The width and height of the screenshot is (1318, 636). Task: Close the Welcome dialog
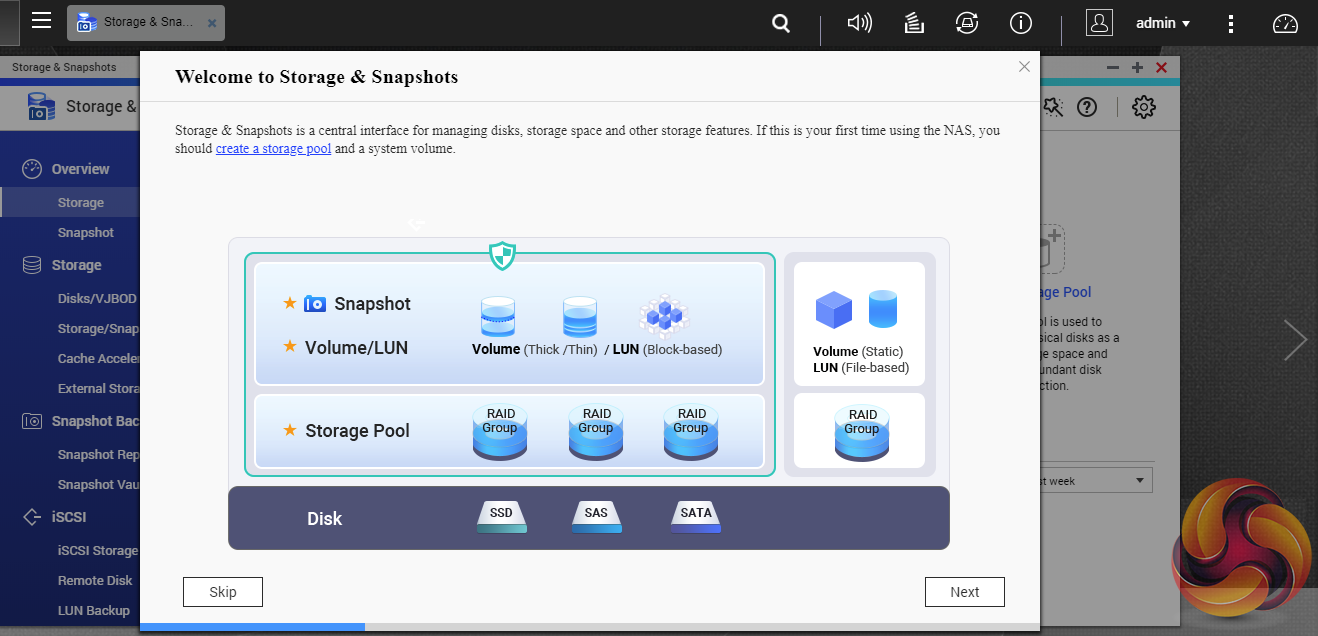(1024, 67)
